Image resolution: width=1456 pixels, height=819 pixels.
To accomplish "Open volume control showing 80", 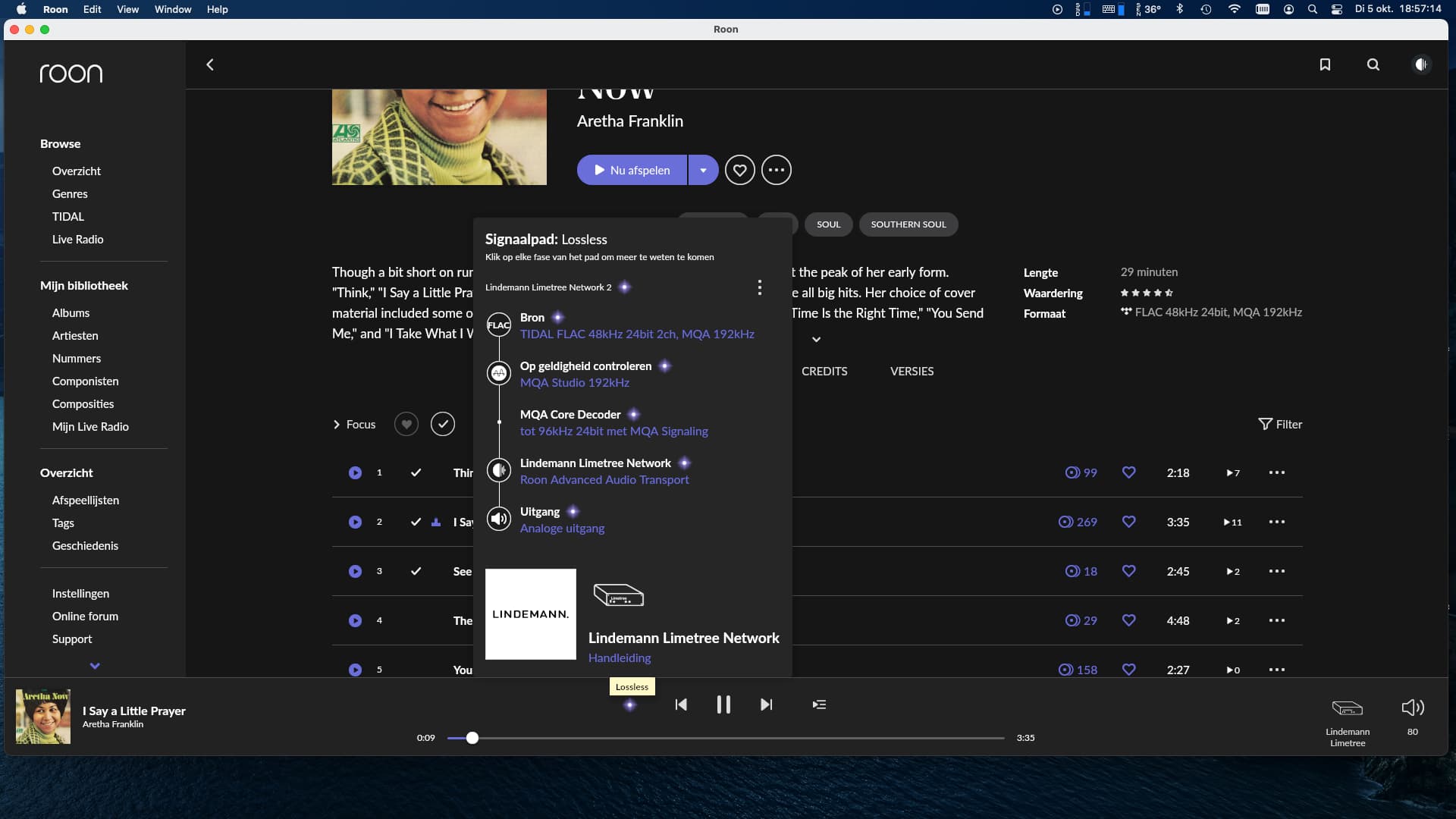I will pyautogui.click(x=1413, y=716).
